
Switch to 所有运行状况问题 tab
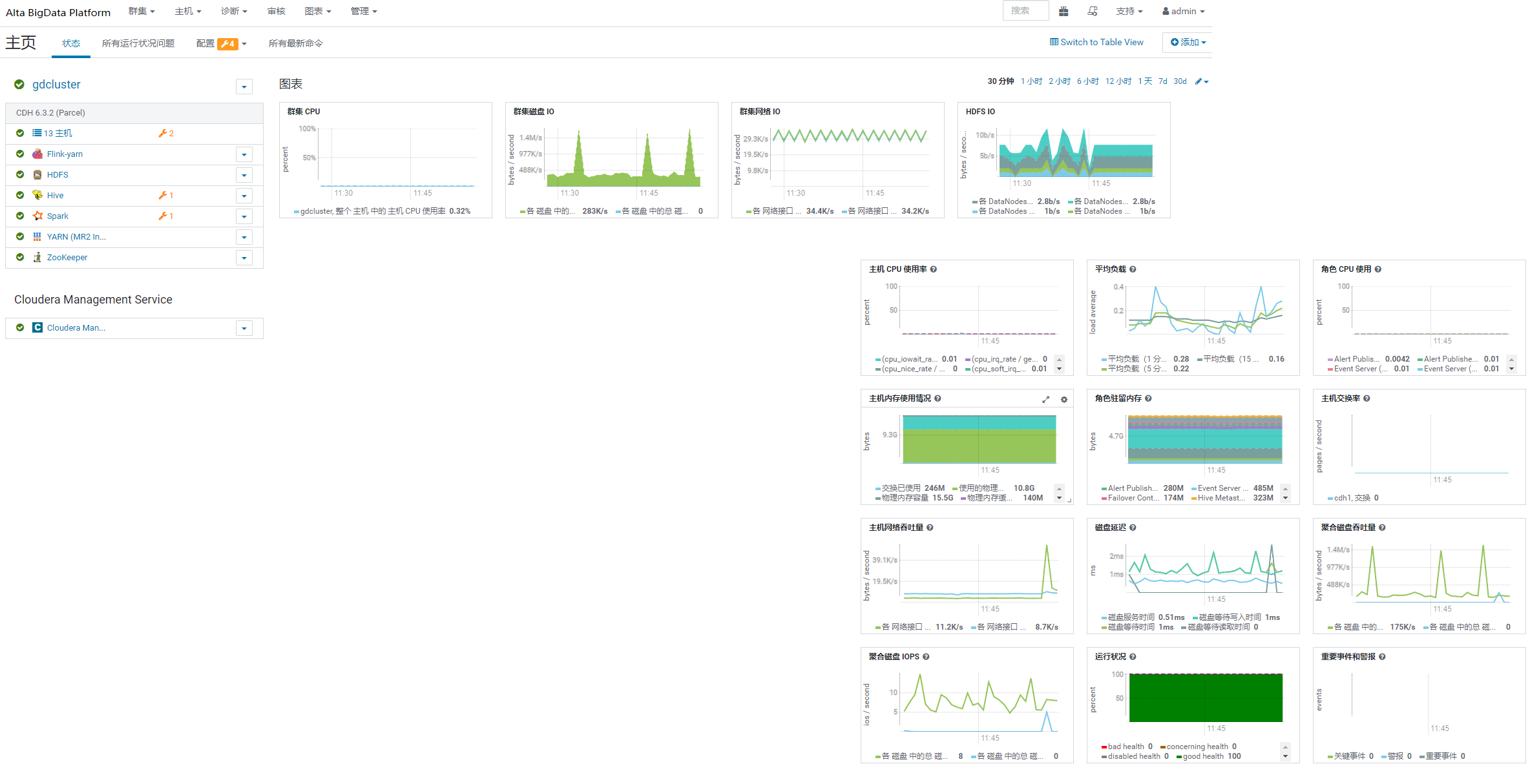coord(138,43)
